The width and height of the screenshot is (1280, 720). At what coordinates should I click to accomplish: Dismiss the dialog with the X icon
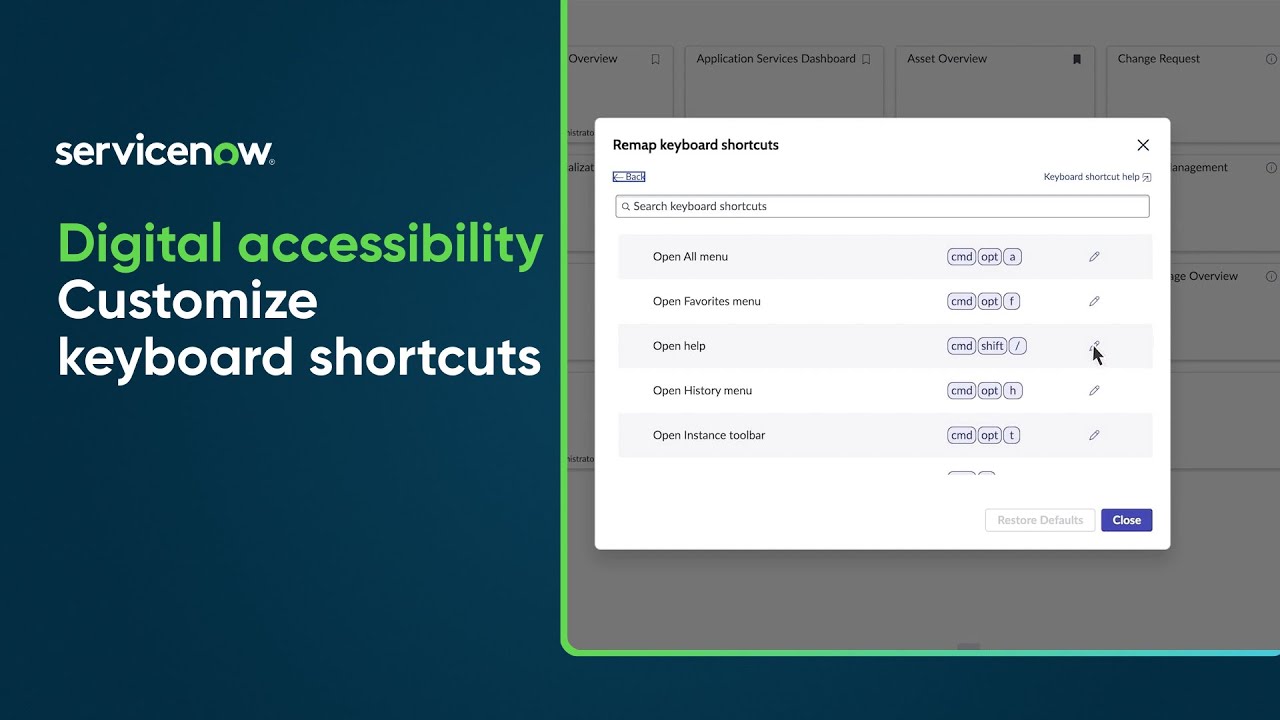coord(1143,144)
